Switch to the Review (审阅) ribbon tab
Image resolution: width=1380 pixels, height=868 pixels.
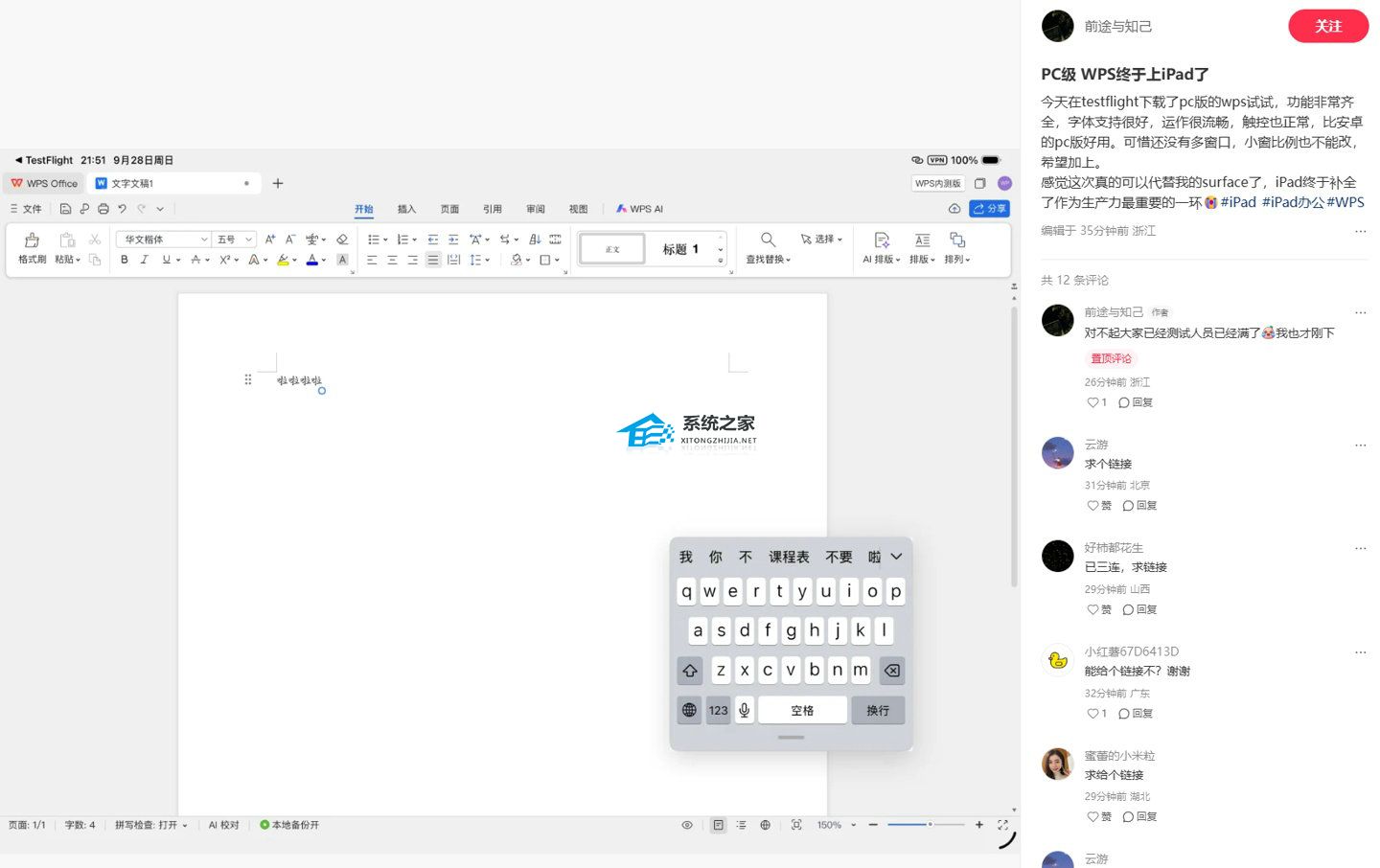click(x=536, y=209)
